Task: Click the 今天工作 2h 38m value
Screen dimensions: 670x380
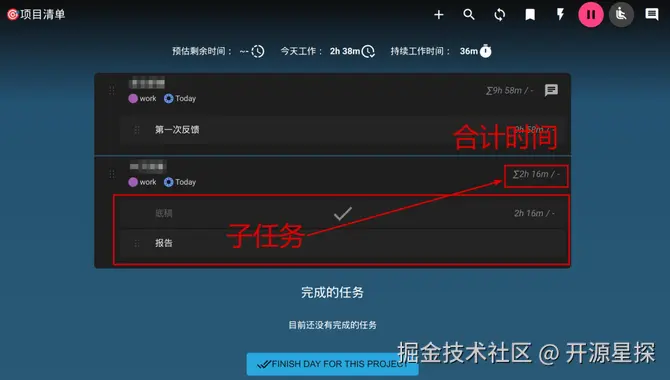Action: pyautogui.click(x=345, y=51)
